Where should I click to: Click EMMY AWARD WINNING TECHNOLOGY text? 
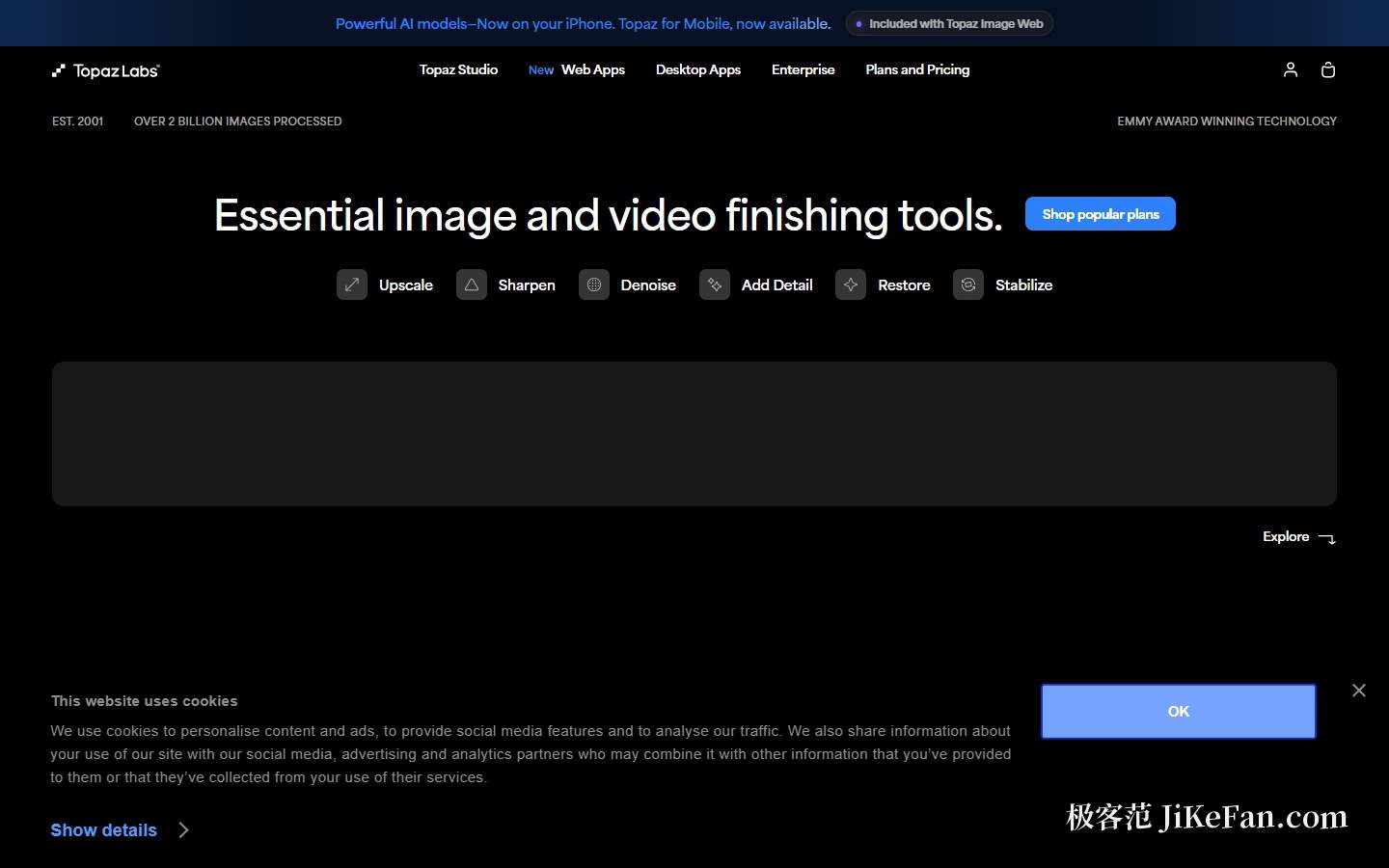tap(1227, 122)
